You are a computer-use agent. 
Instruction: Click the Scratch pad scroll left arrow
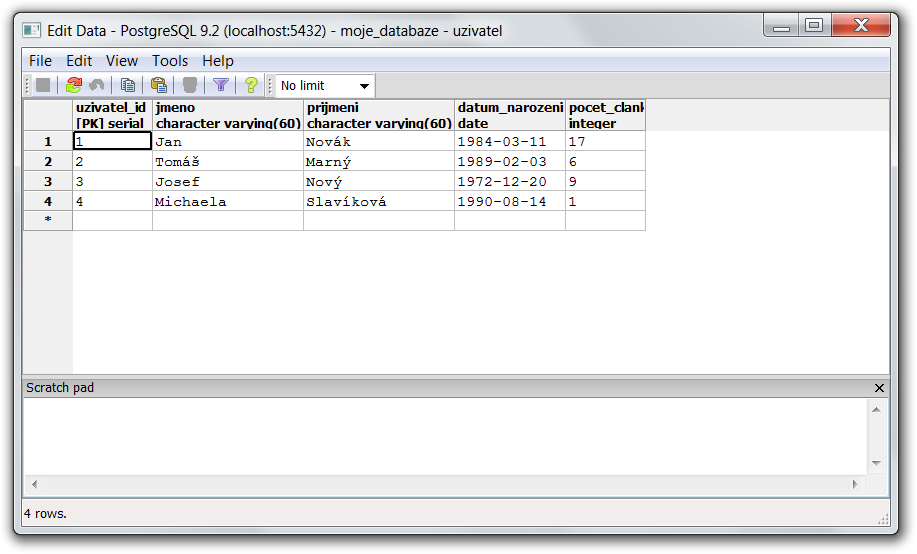pyautogui.click(x=35, y=484)
